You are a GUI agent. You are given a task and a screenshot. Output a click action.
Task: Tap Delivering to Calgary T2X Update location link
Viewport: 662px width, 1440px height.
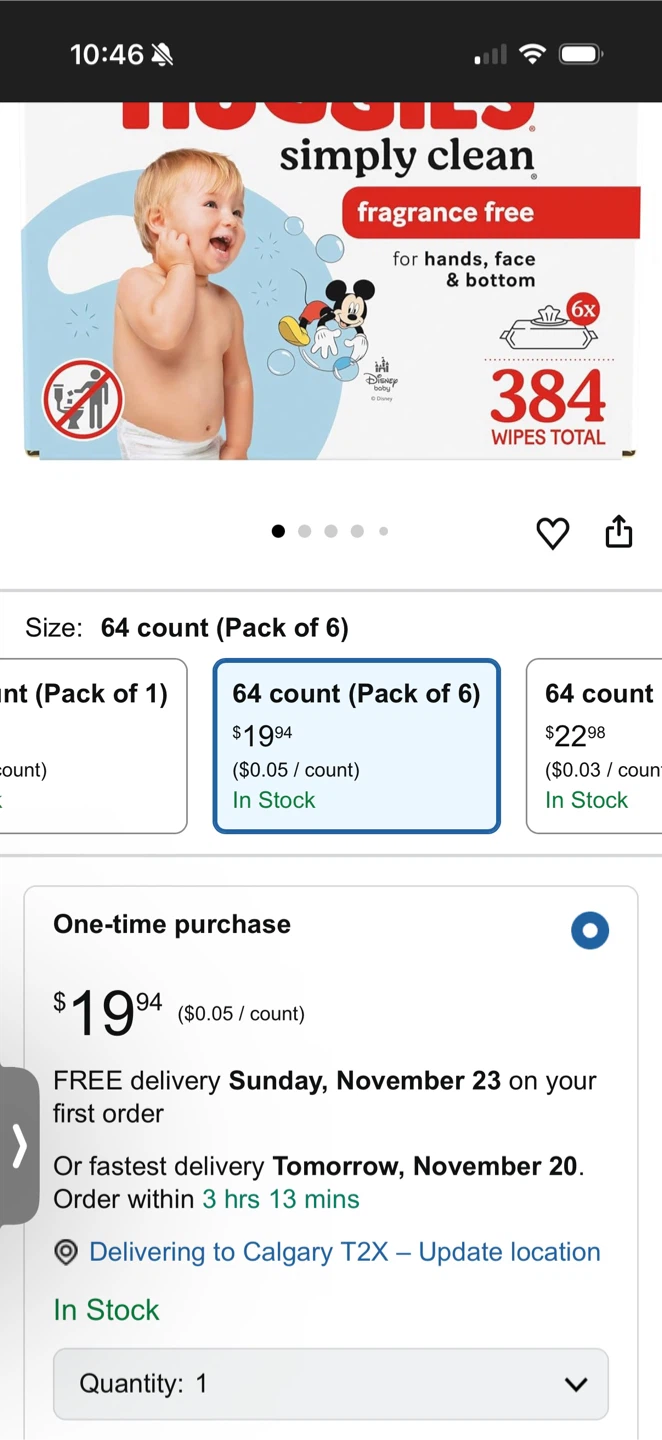(345, 1252)
